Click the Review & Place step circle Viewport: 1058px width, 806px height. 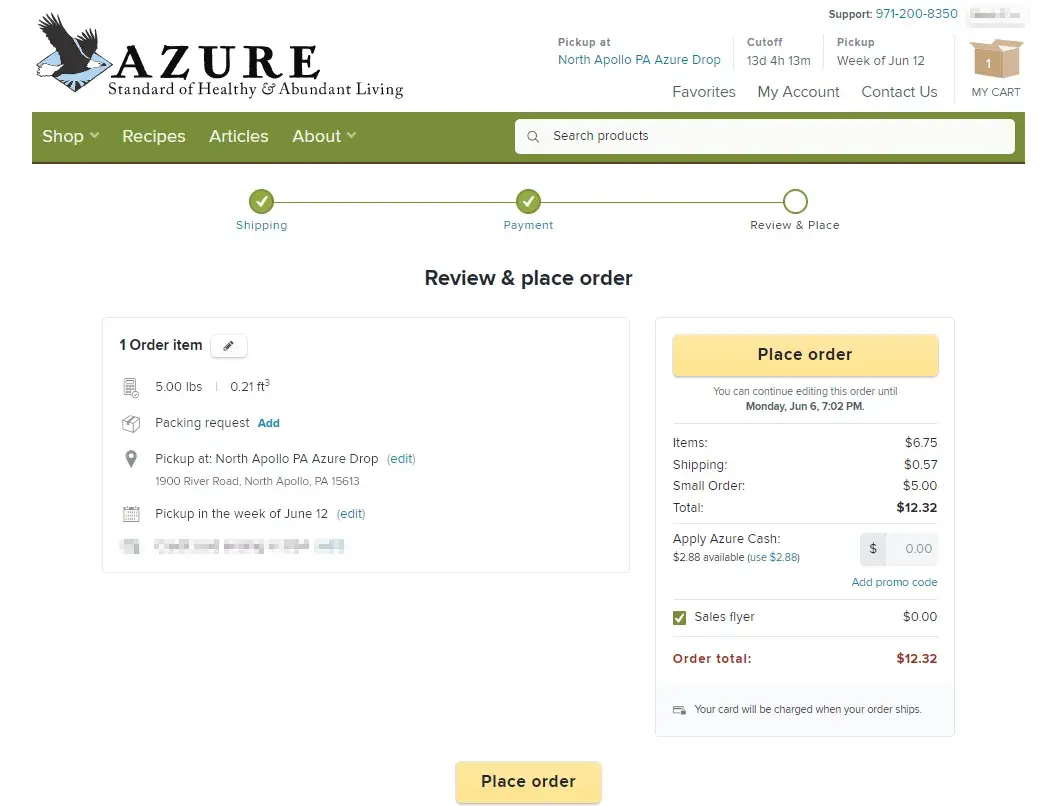pos(795,202)
